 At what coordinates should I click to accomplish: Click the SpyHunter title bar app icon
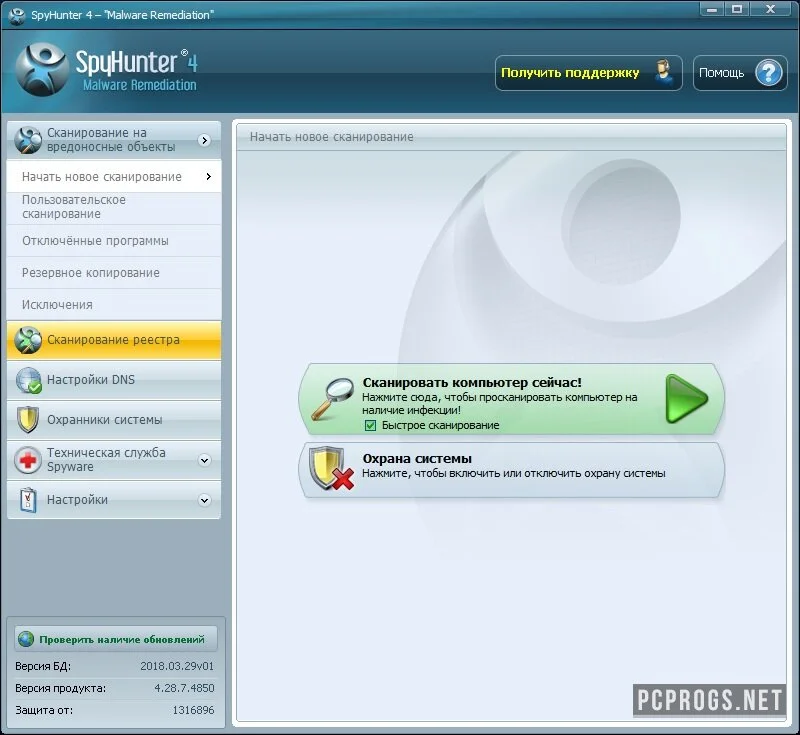17,15
